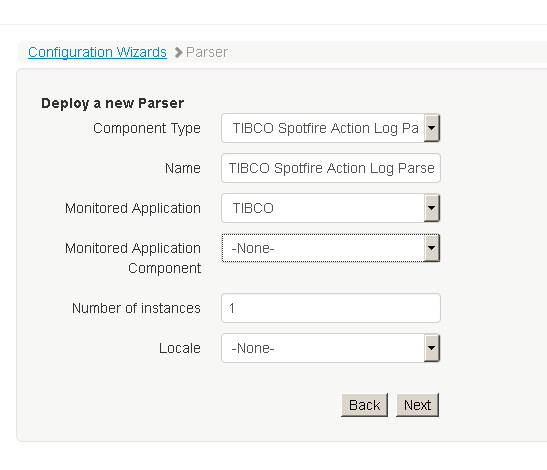The width and height of the screenshot is (547, 470).
Task: Click the Monitored Application Component label
Action: click(x=133, y=258)
